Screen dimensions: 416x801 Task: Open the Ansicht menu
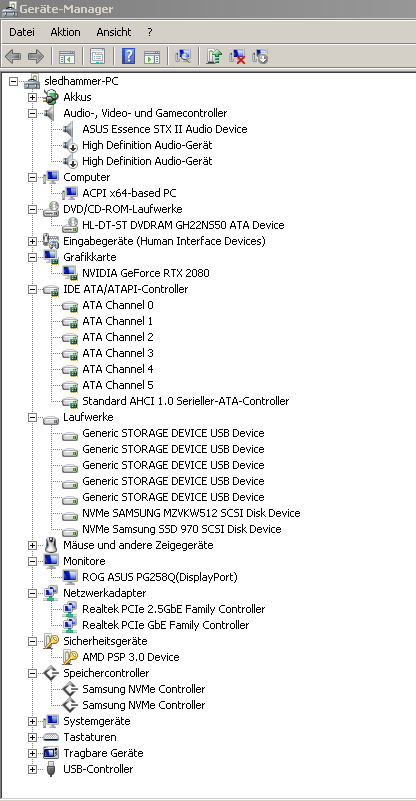[x=113, y=32]
